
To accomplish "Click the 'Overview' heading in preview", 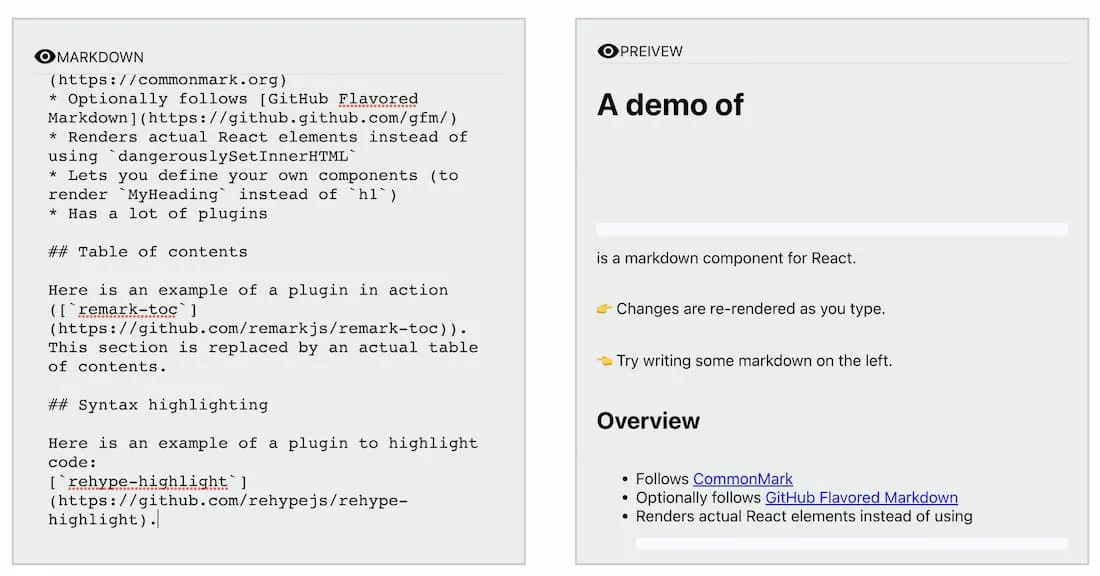I will [648, 421].
